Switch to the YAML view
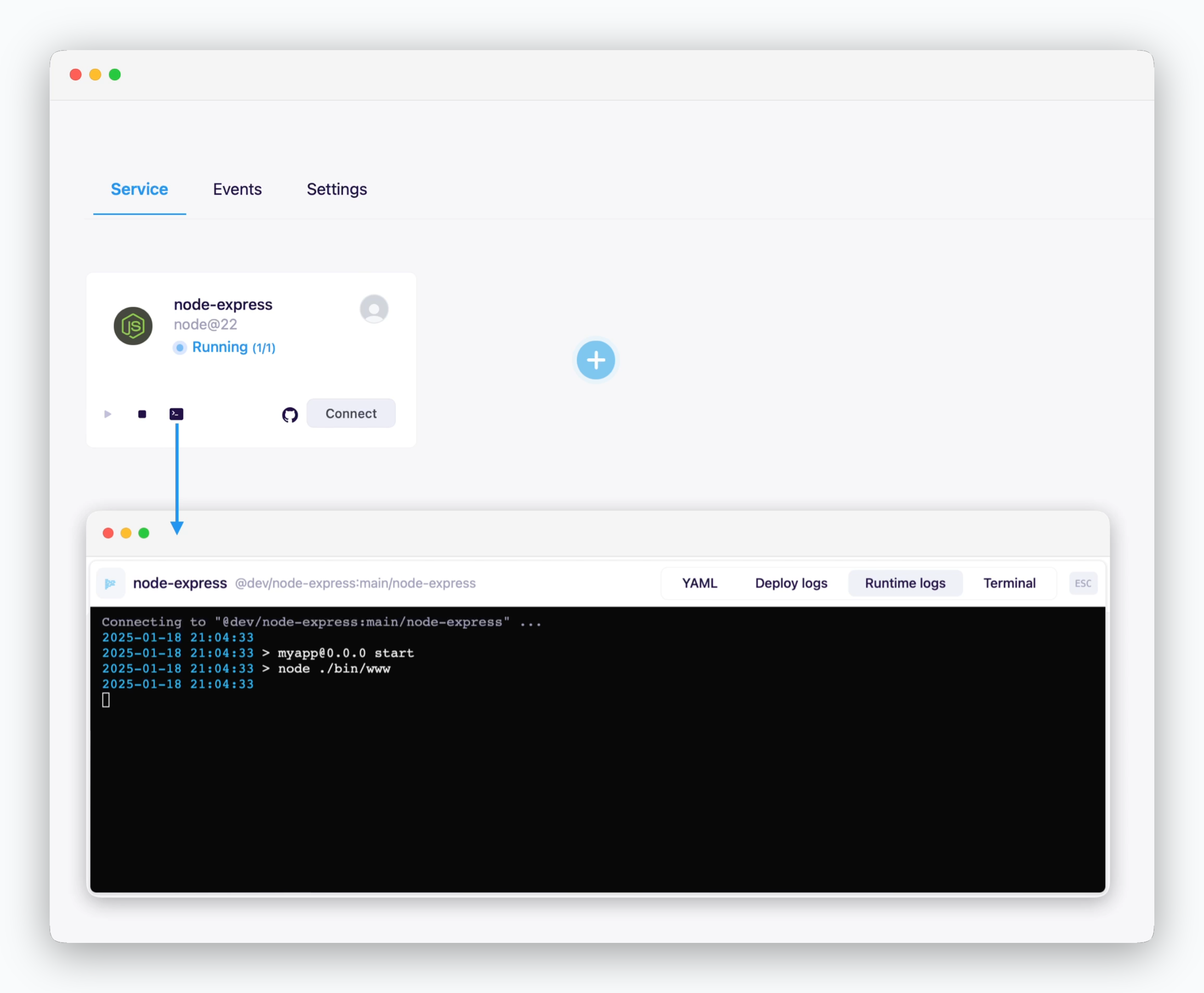Viewport: 1204px width, 993px height. 700,583
